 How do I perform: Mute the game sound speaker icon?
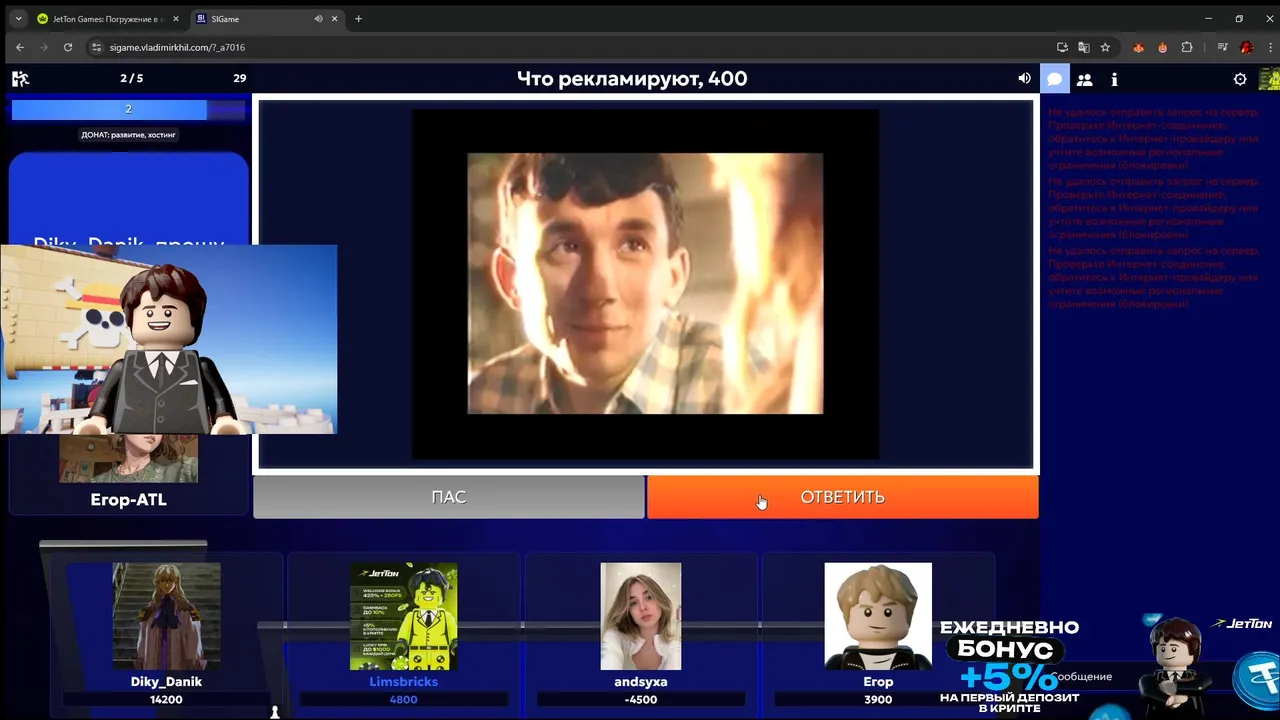coord(1024,78)
